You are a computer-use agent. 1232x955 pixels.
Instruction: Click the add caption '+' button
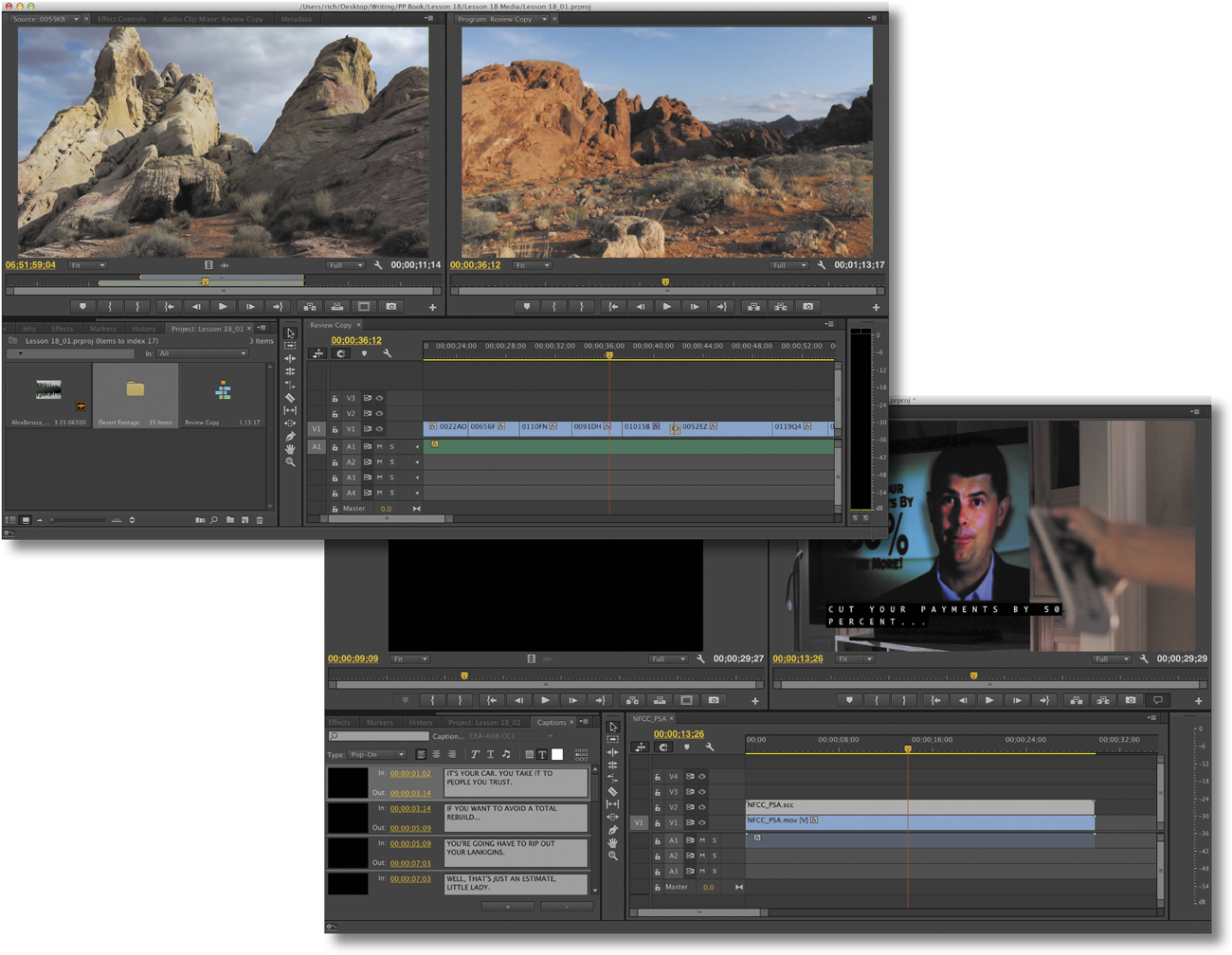pyautogui.click(x=508, y=907)
